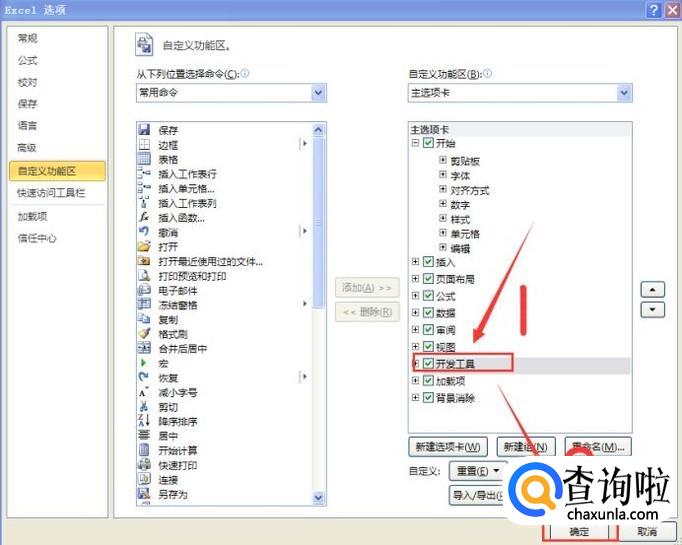Click the Insert Sheet Columns (插入工作表列) icon
The height and width of the screenshot is (545, 682).
[x=144, y=203]
